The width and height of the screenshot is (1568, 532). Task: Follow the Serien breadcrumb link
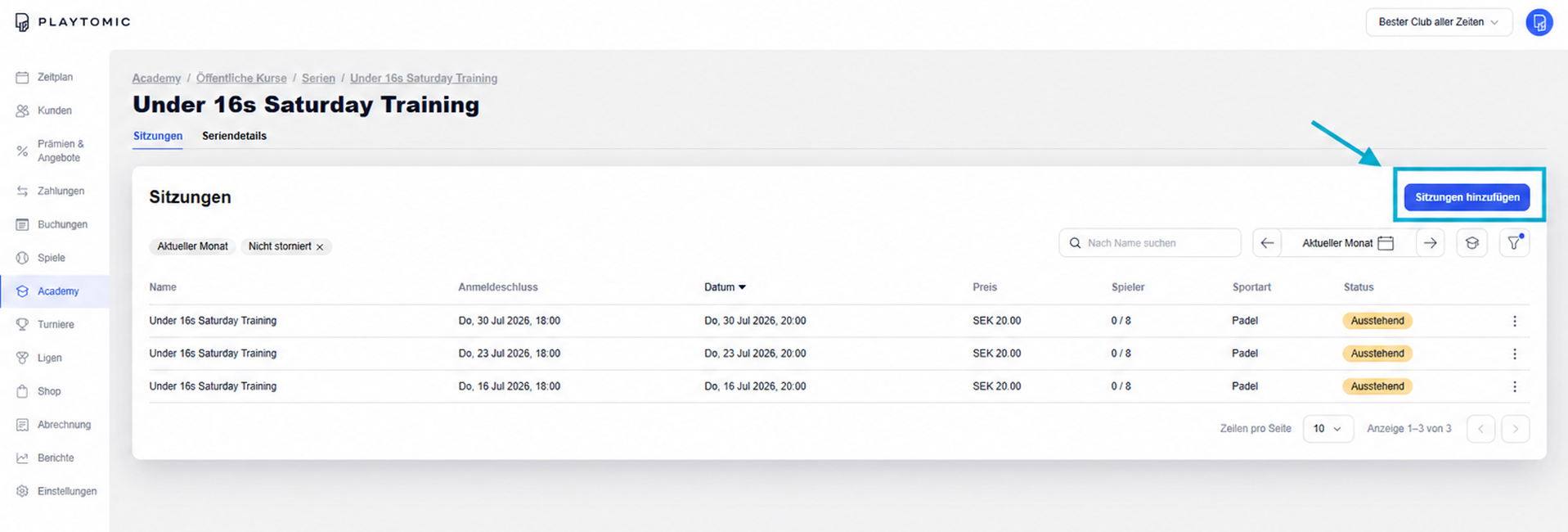coord(318,79)
